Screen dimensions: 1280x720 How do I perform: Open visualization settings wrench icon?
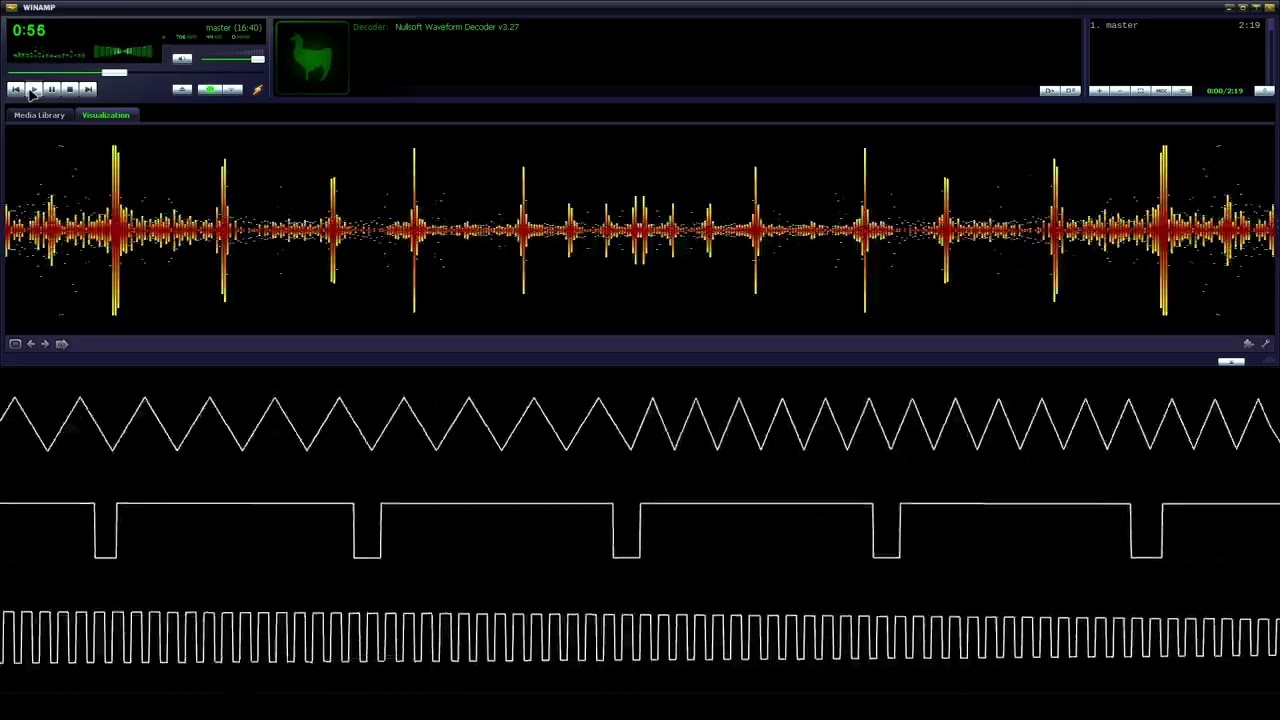(1265, 344)
